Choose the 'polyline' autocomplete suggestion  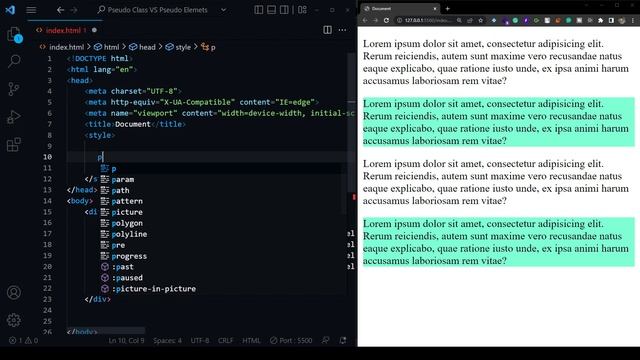222,234
